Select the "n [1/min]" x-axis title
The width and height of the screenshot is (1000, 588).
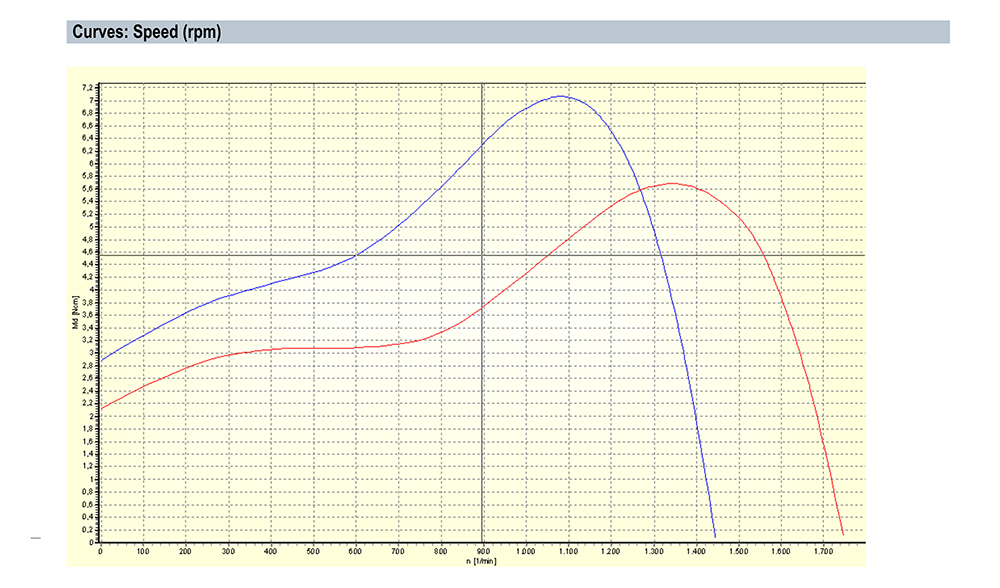coord(482,560)
